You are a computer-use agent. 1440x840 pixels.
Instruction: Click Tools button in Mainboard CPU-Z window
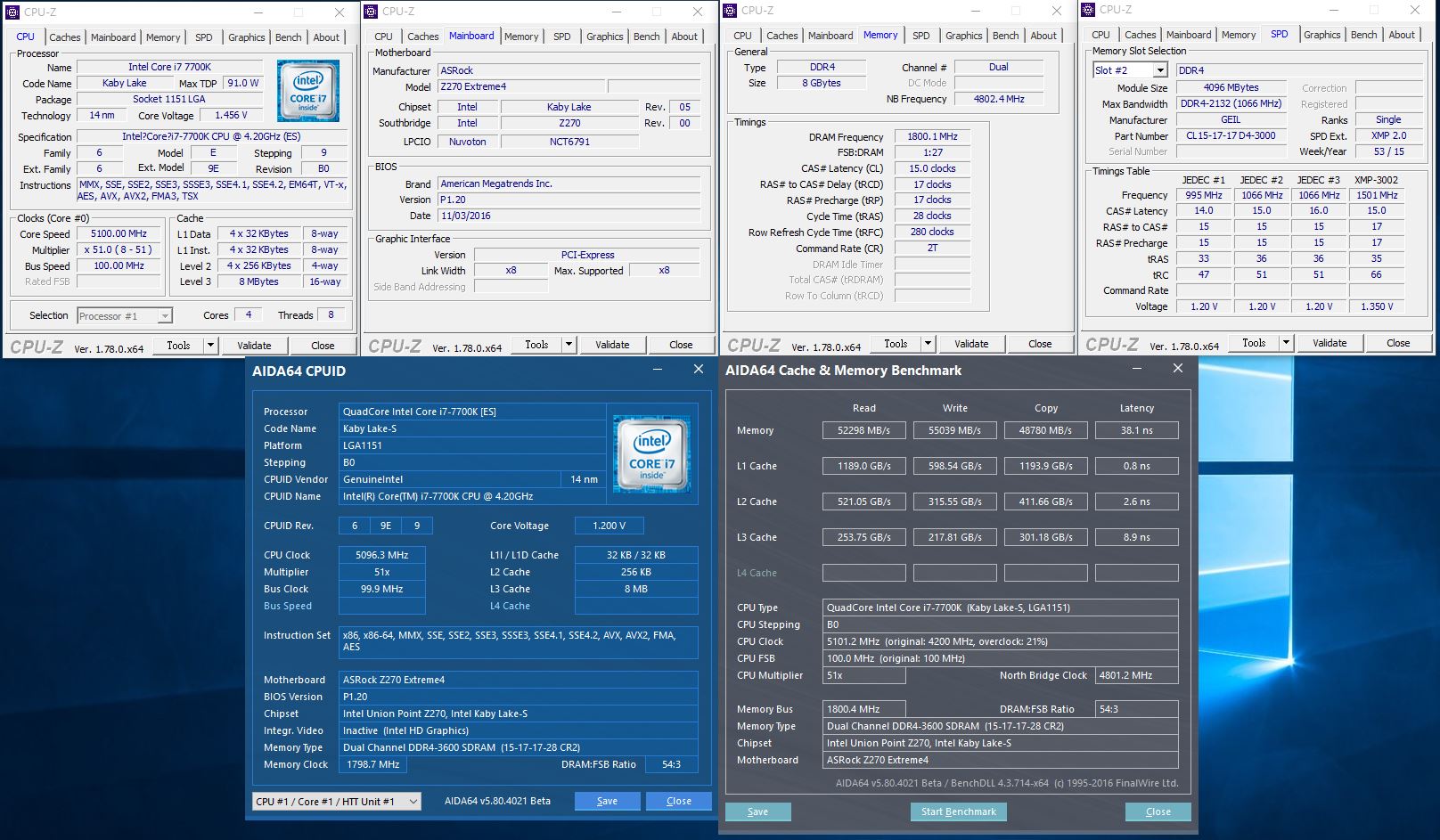pos(536,345)
